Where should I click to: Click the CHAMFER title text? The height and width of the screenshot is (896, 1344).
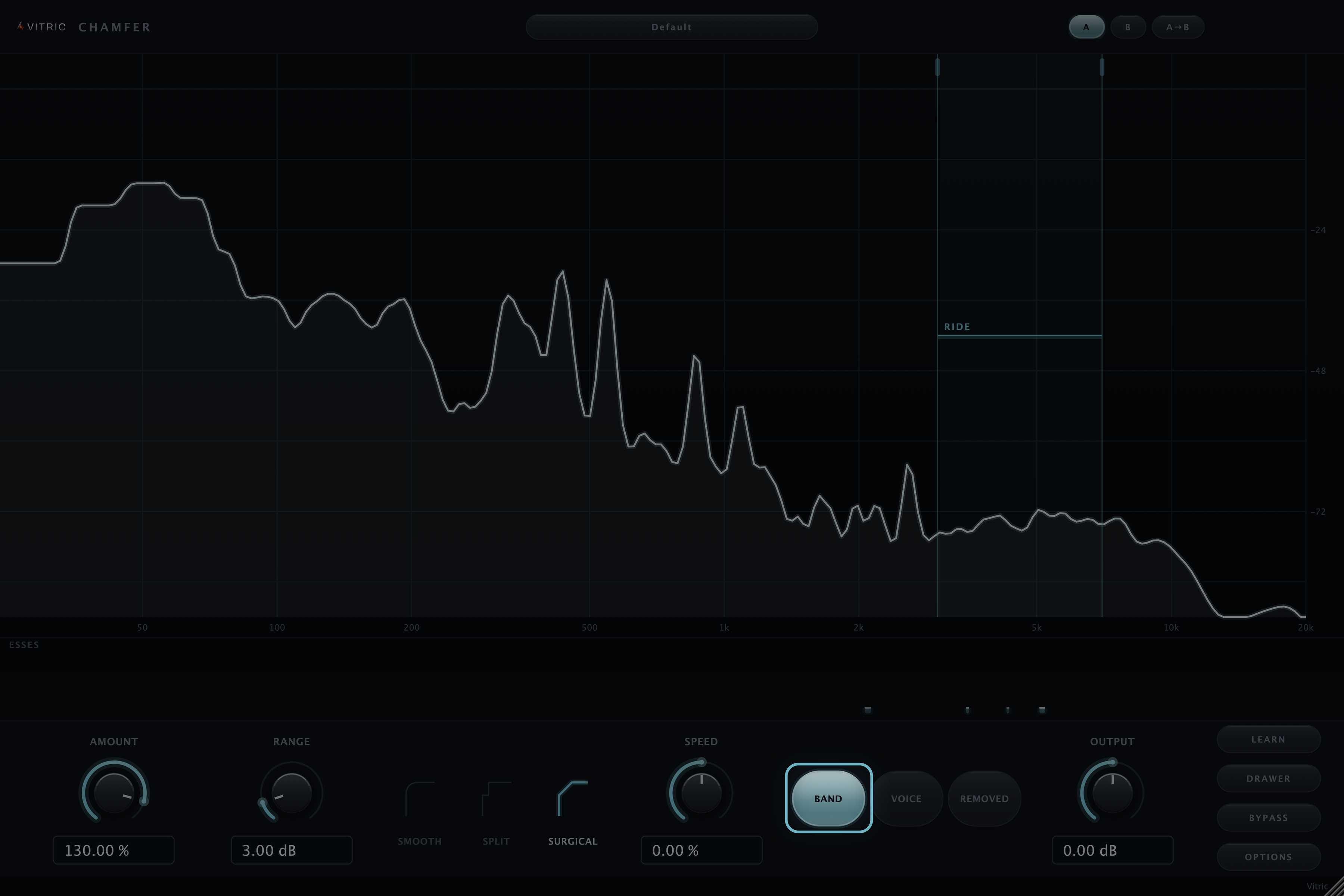click(114, 27)
